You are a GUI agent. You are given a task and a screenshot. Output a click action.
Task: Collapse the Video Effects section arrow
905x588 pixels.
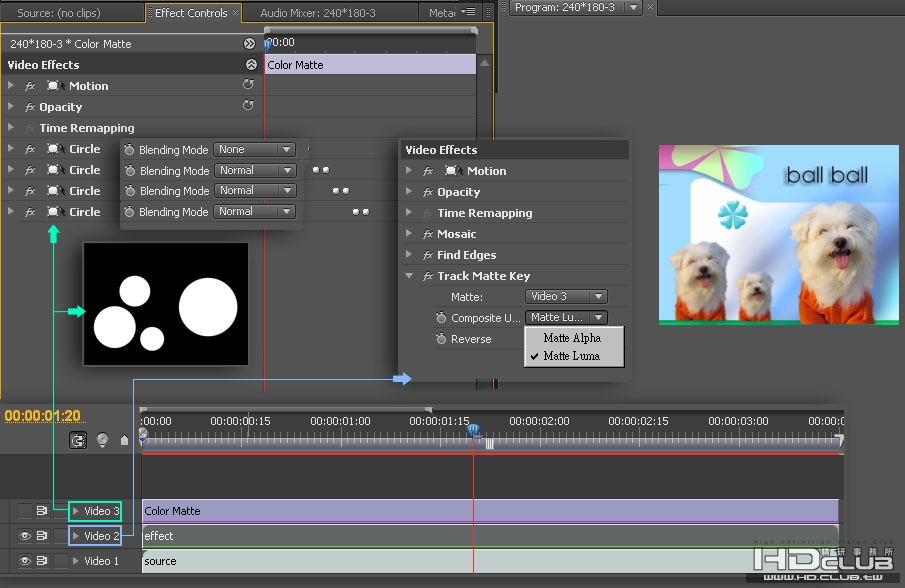tap(251, 65)
